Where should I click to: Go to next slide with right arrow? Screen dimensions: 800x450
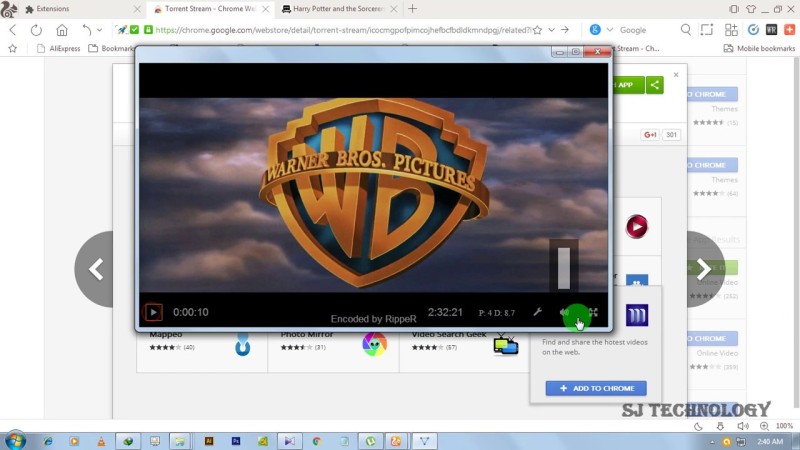pyautogui.click(x=703, y=269)
